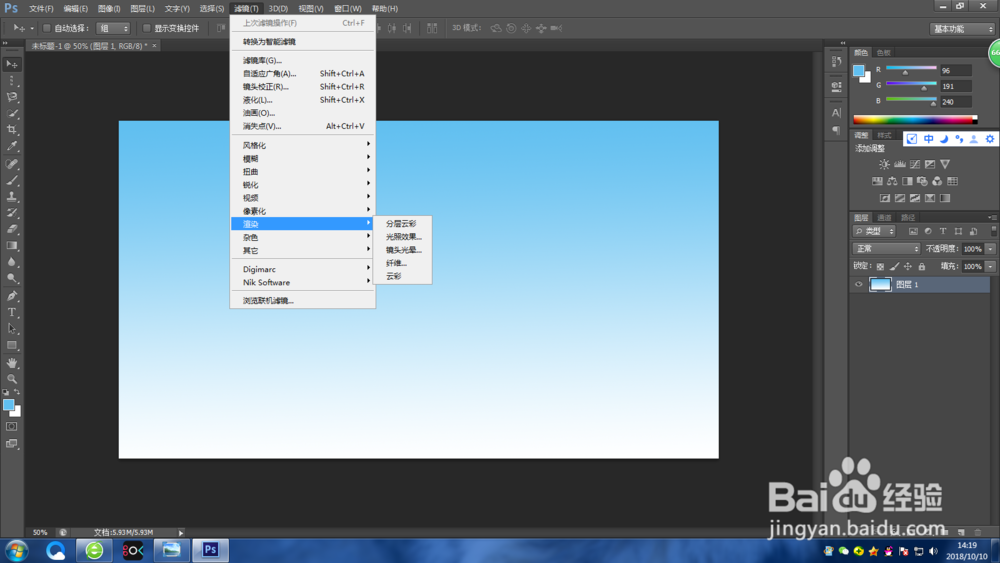Image resolution: width=1000 pixels, height=563 pixels.
Task: Add a Levels adjustment layer
Action: 900,165
